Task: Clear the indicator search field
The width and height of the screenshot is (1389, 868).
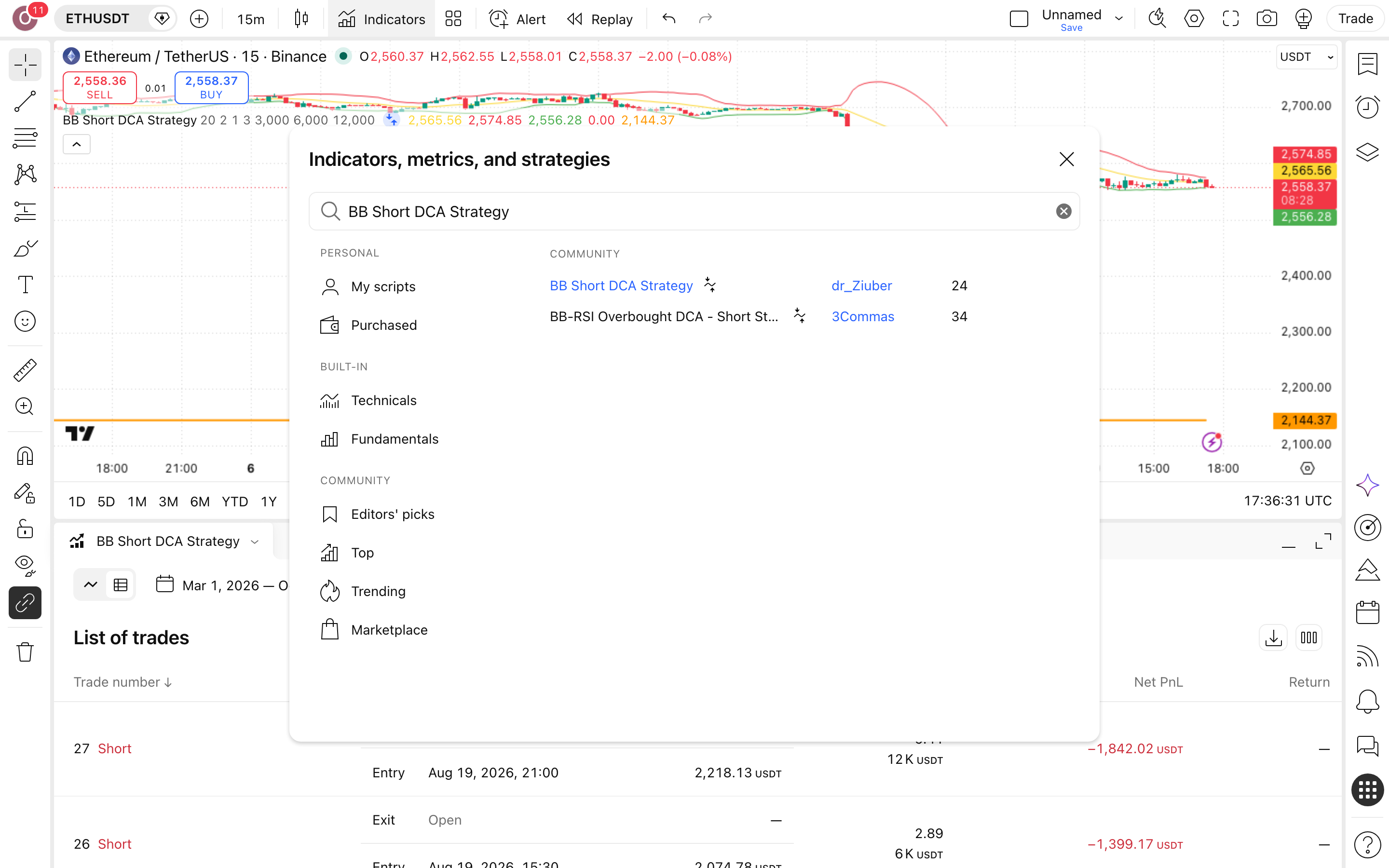Action: click(x=1063, y=211)
